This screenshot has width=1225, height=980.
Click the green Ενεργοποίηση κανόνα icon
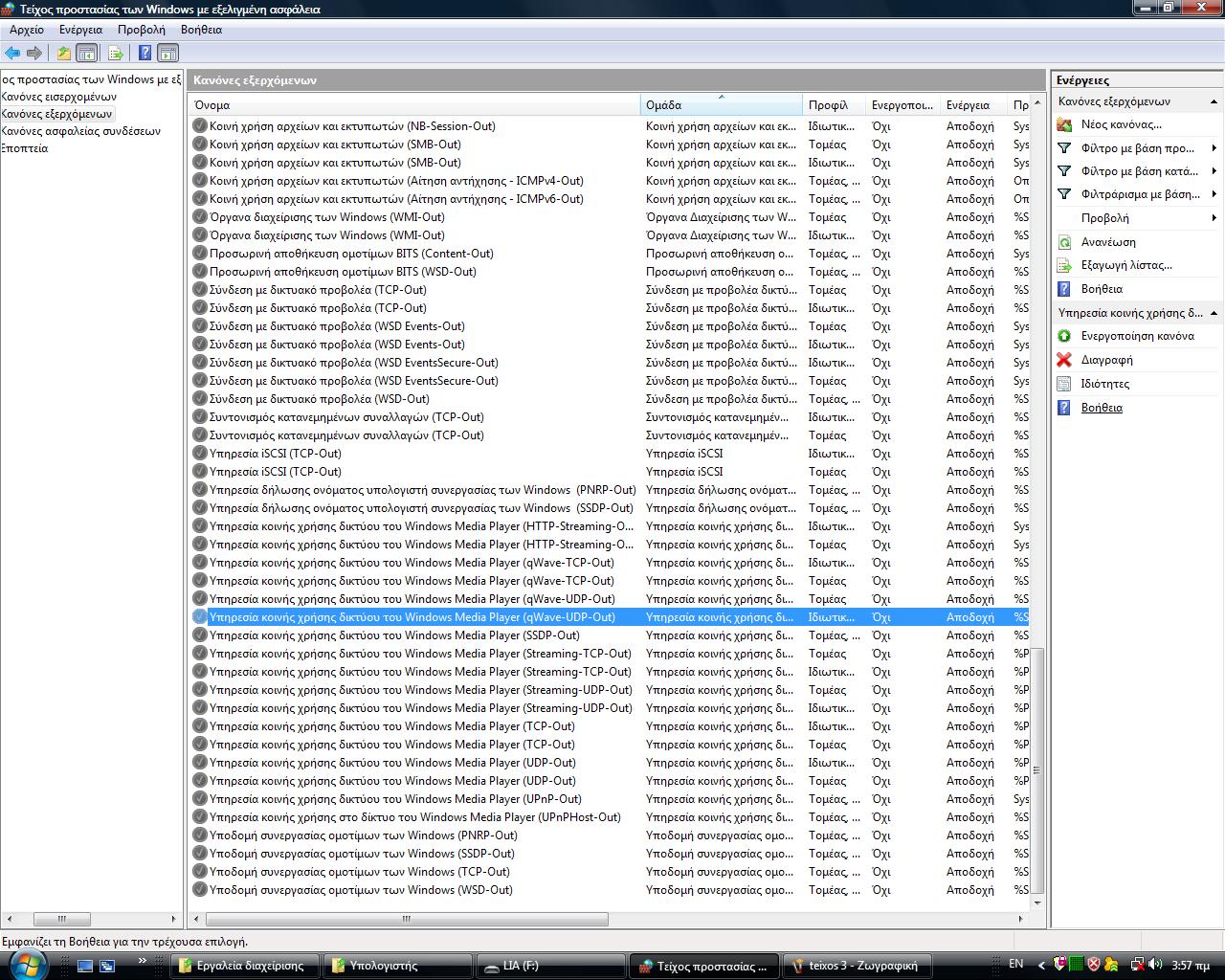click(1064, 336)
